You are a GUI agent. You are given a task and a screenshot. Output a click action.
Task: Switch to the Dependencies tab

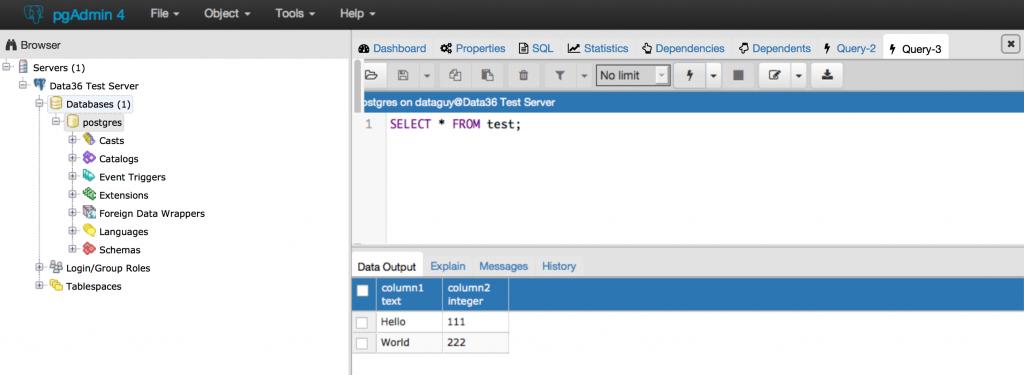683,48
